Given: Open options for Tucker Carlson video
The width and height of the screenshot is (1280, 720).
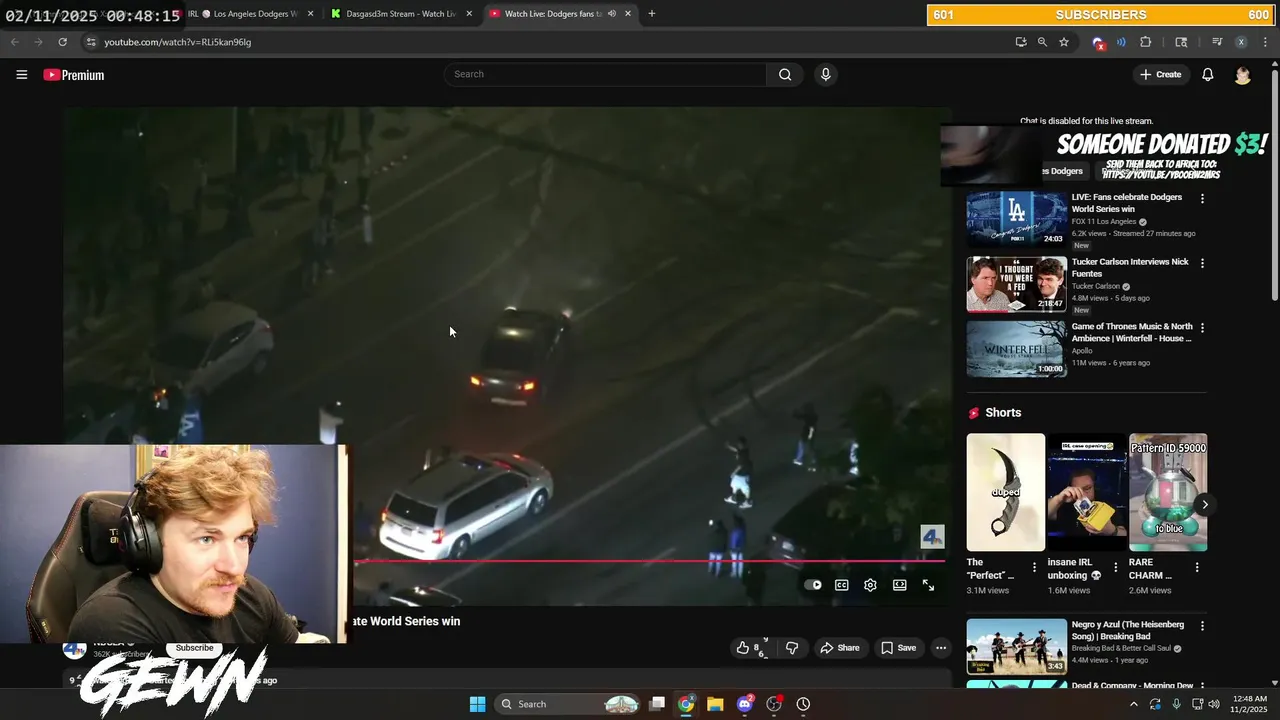Looking at the screenshot, I should pyautogui.click(x=1202, y=263).
